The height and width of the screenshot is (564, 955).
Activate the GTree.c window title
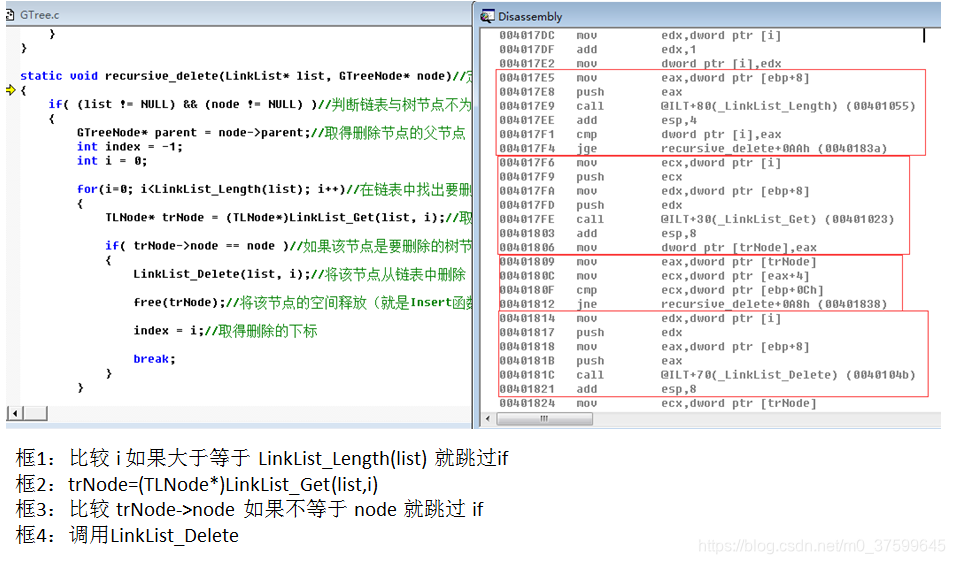[x=40, y=15]
